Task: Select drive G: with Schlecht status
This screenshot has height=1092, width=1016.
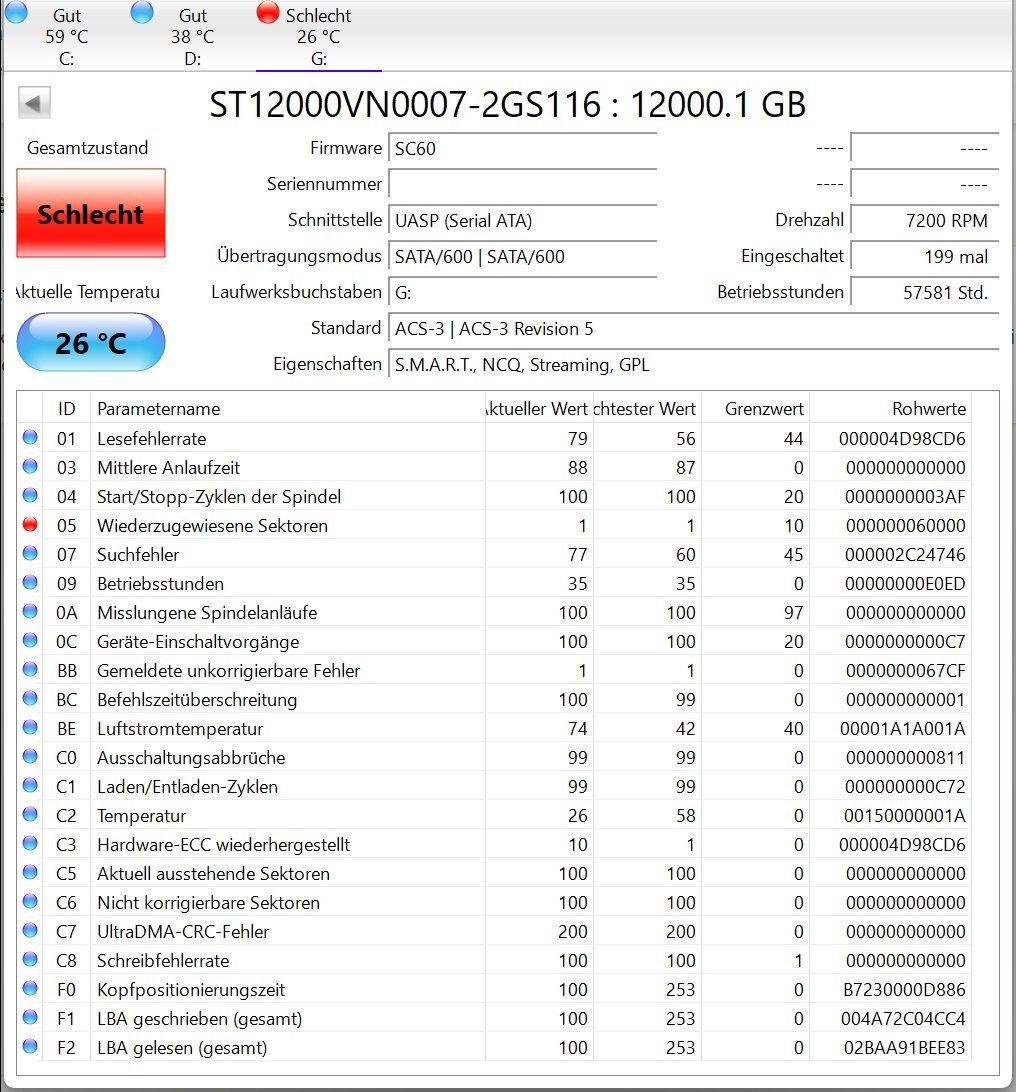Action: [318, 35]
